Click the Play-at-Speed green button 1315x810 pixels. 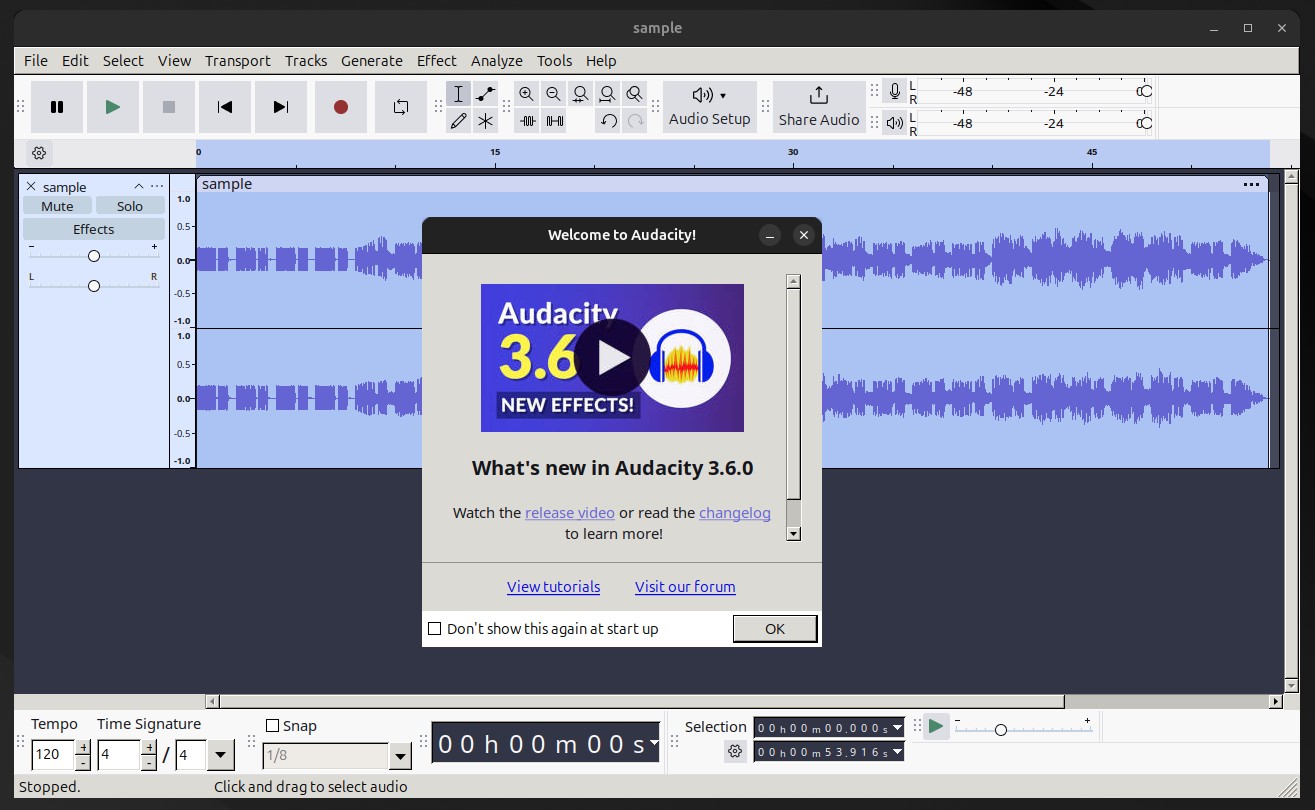point(936,726)
